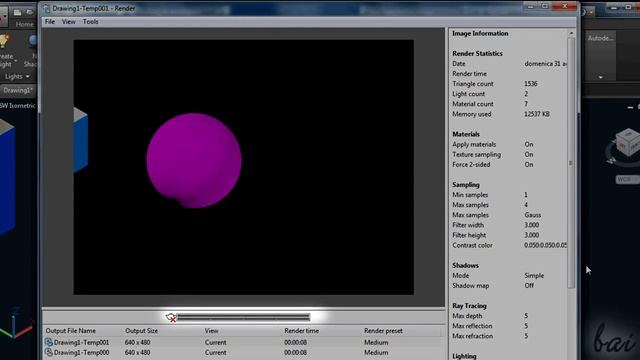Expand the Autode... panel dropdown arrow
This screenshot has width=640, height=360.
[600, 77]
